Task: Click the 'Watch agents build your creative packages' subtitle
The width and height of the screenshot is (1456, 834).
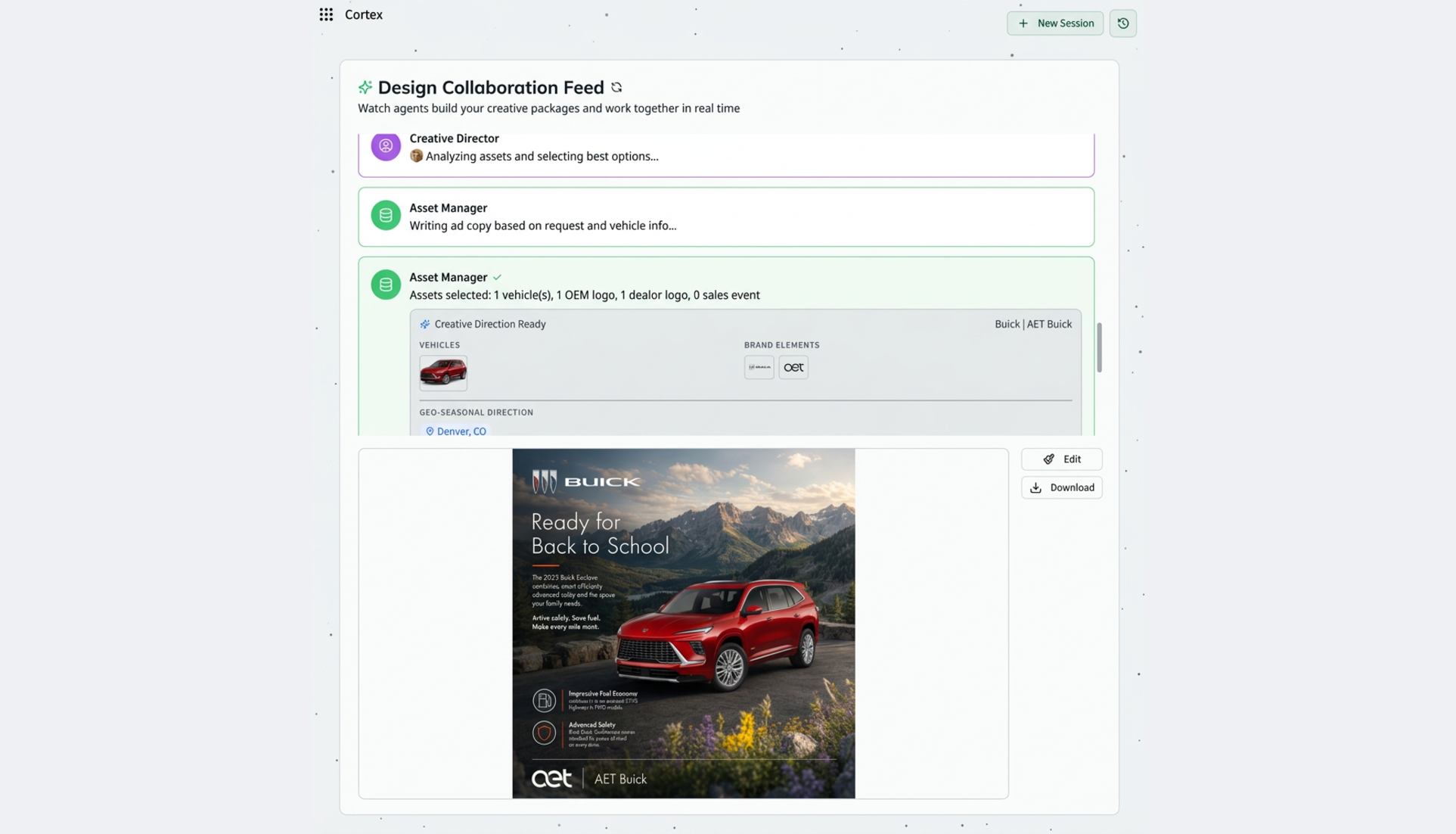Action: click(548, 108)
